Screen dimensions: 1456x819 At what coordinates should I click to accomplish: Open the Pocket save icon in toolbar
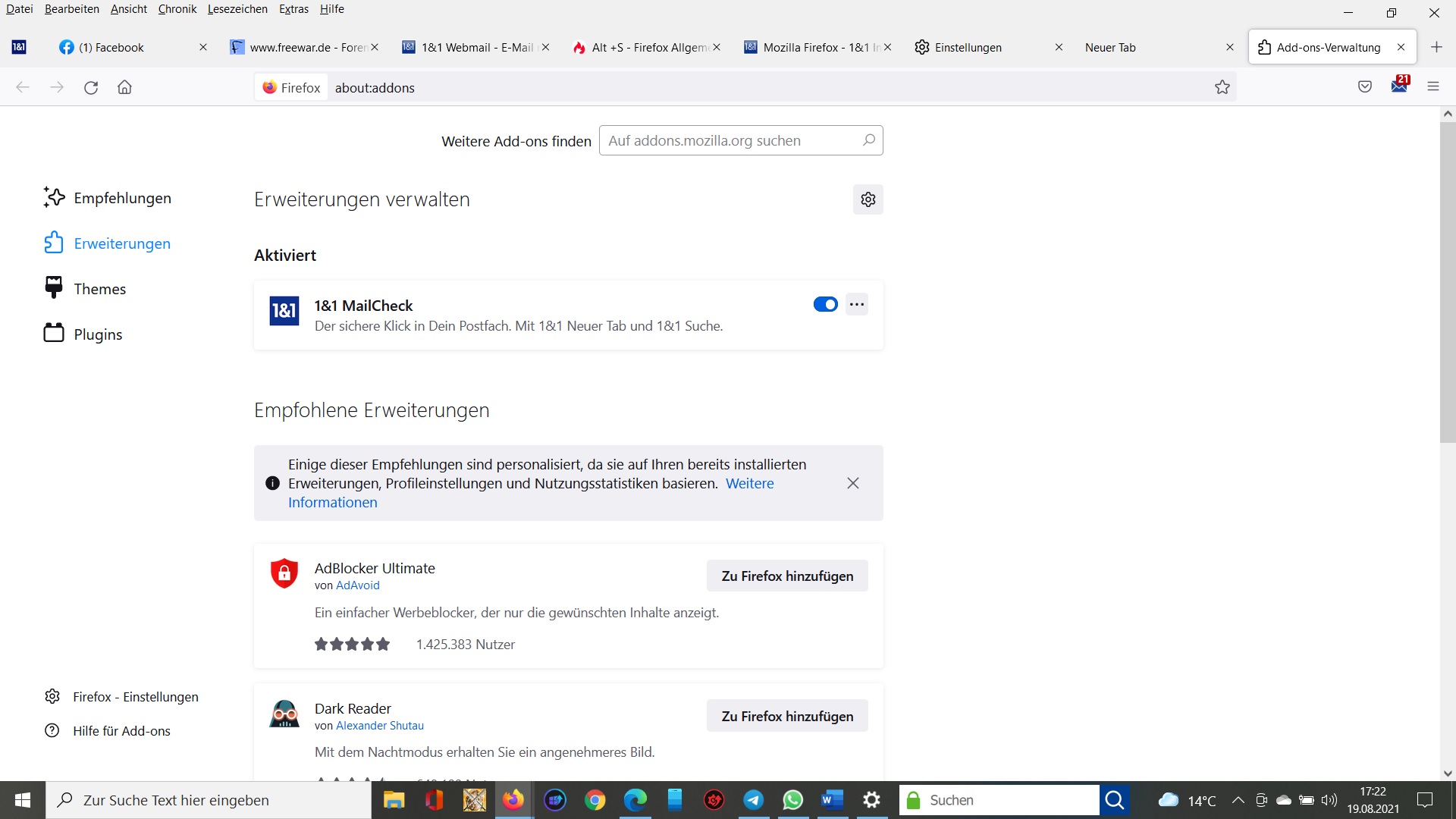[x=1365, y=87]
